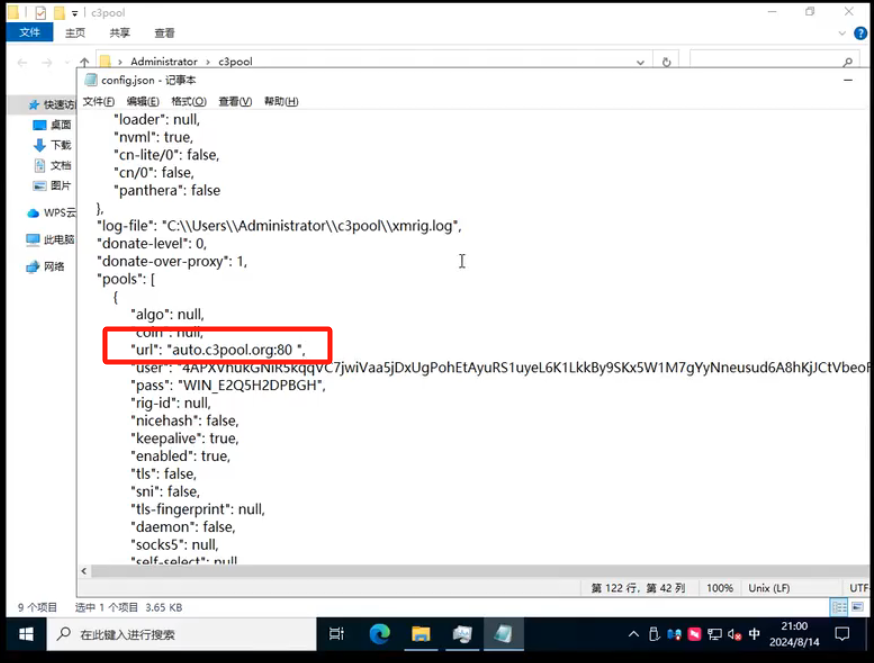
Task: Open the third pinned taskbar app
Action: point(462,634)
